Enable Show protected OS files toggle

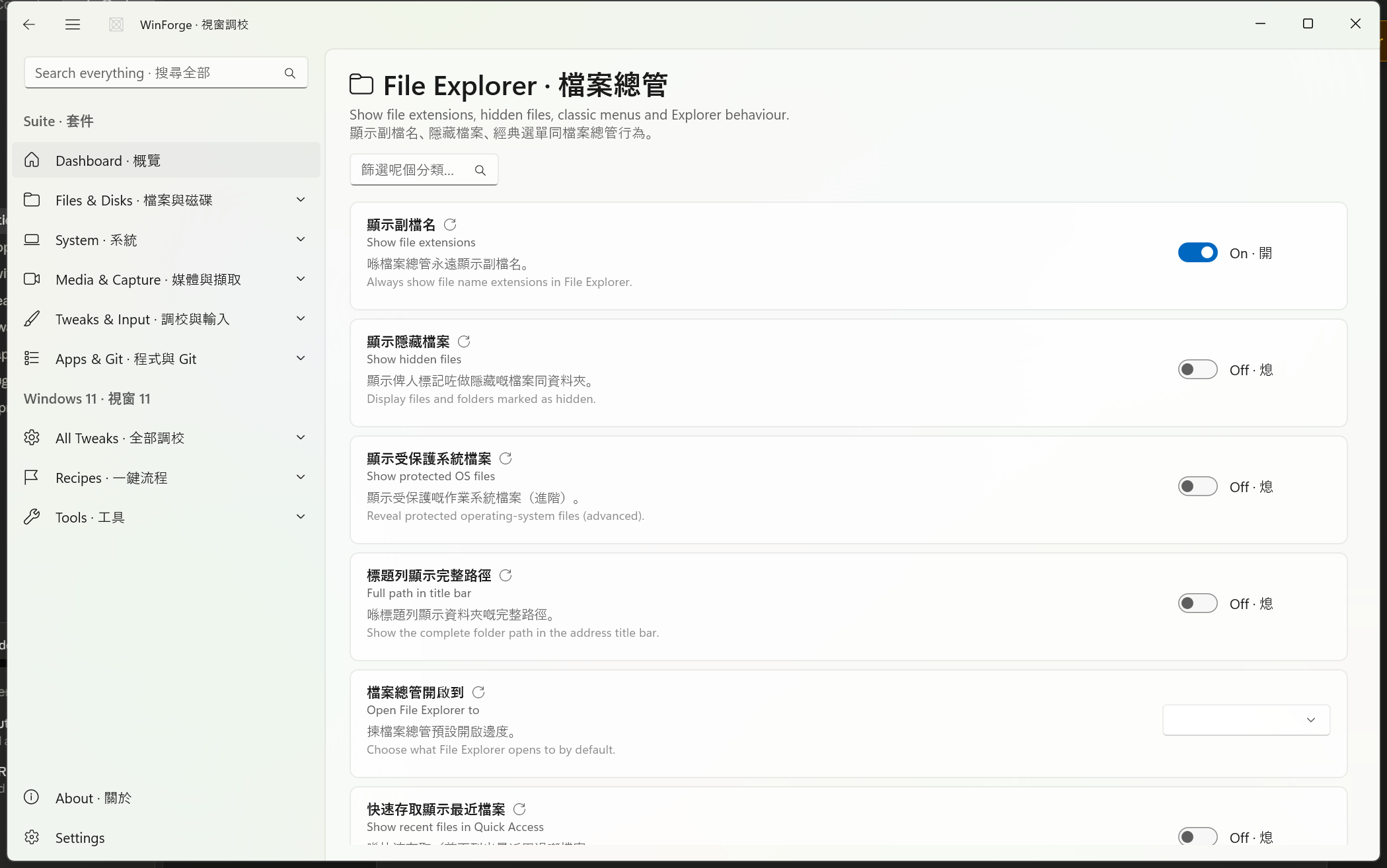click(x=1197, y=487)
